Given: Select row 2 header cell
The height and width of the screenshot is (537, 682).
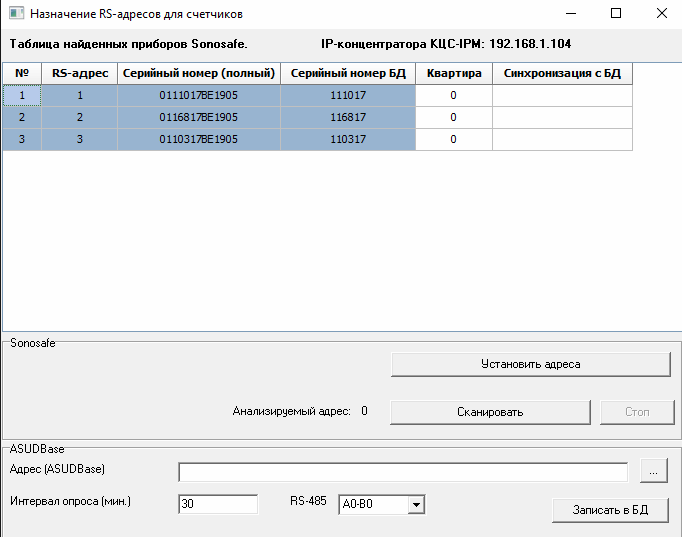Looking at the screenshot, I should coord(22,117).
